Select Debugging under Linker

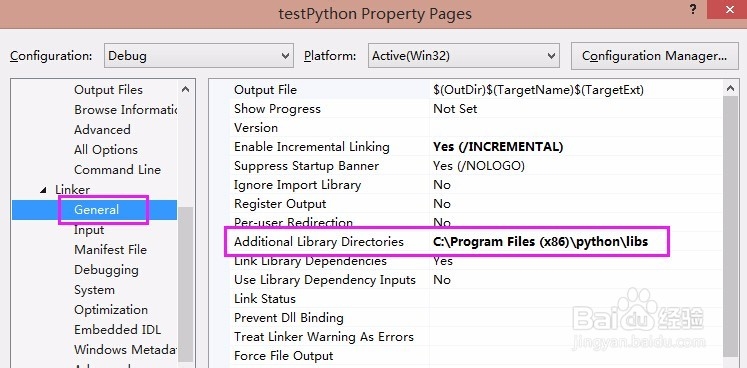[106, 270]
